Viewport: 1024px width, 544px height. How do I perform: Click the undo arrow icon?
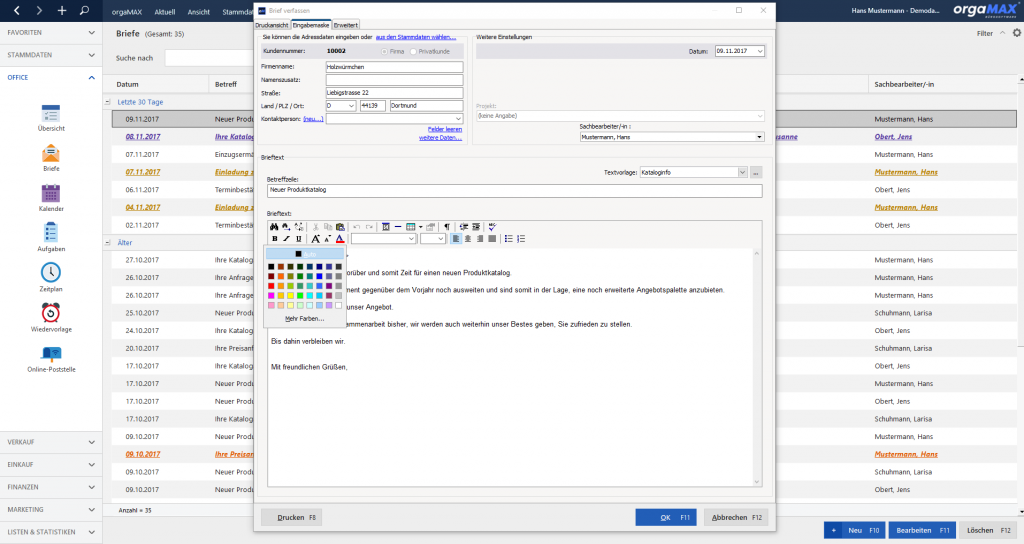(357, 227)
